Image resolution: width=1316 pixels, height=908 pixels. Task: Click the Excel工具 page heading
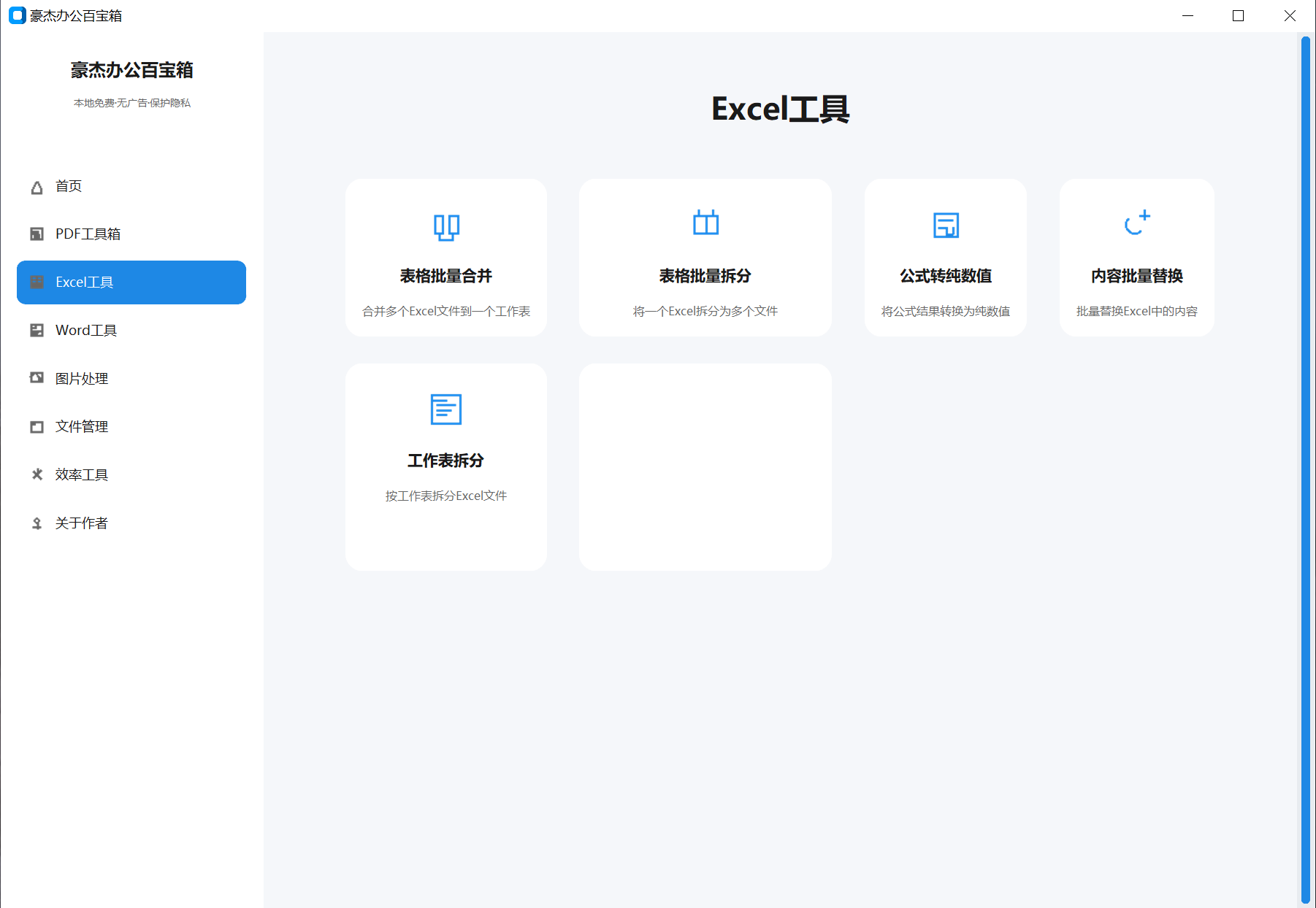click(781, 109)
